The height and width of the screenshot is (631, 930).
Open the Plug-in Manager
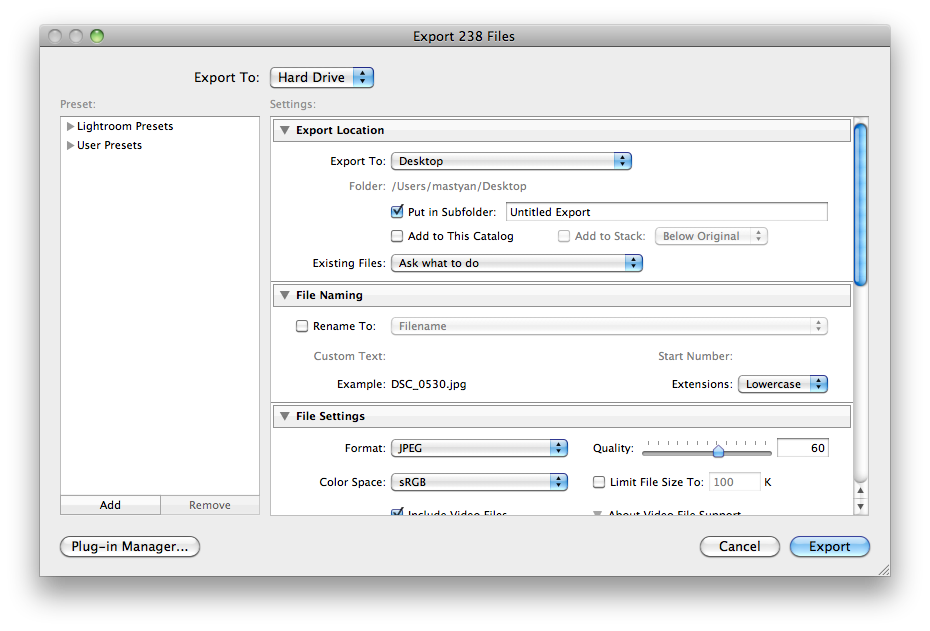[x=130, y=547]
